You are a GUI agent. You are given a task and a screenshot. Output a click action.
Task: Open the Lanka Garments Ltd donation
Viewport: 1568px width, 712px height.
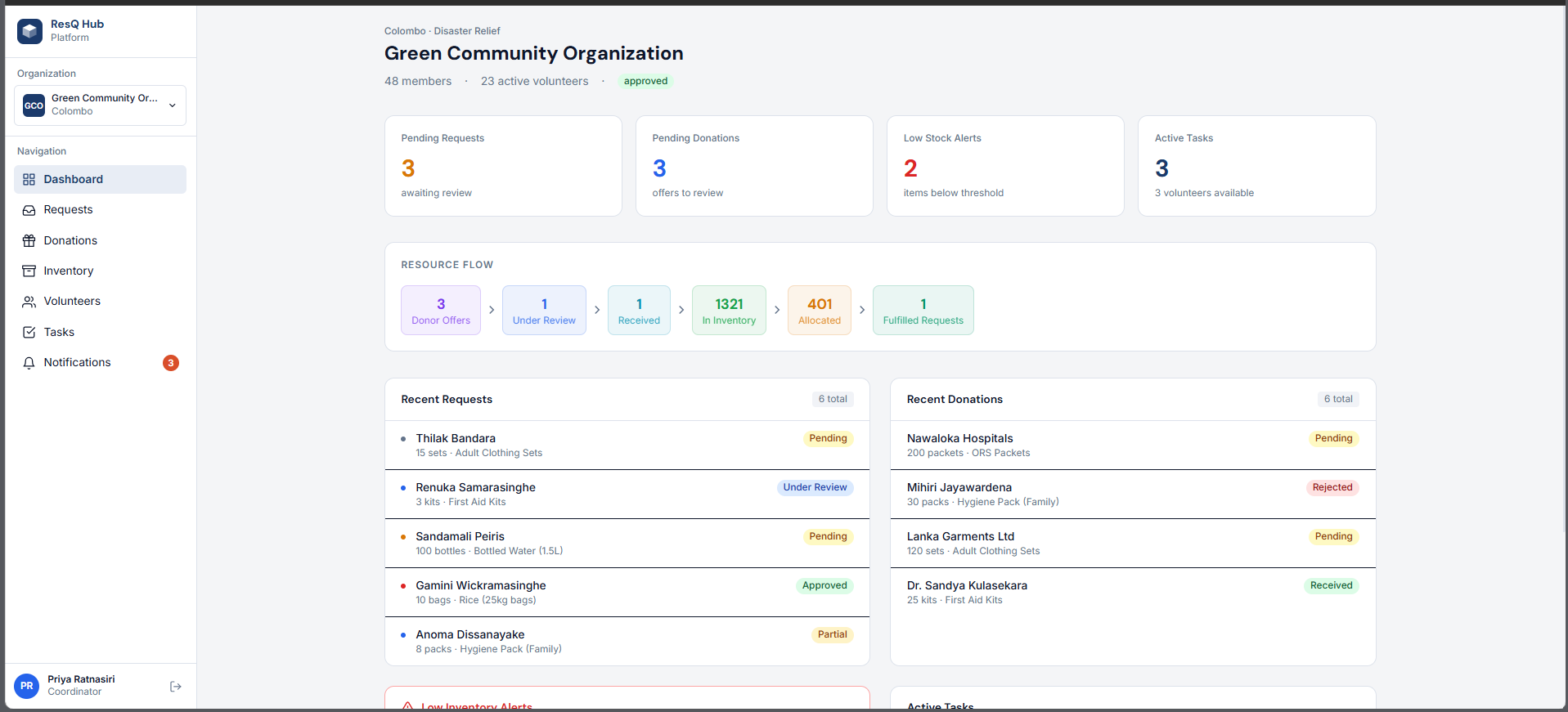point(1133,544)
